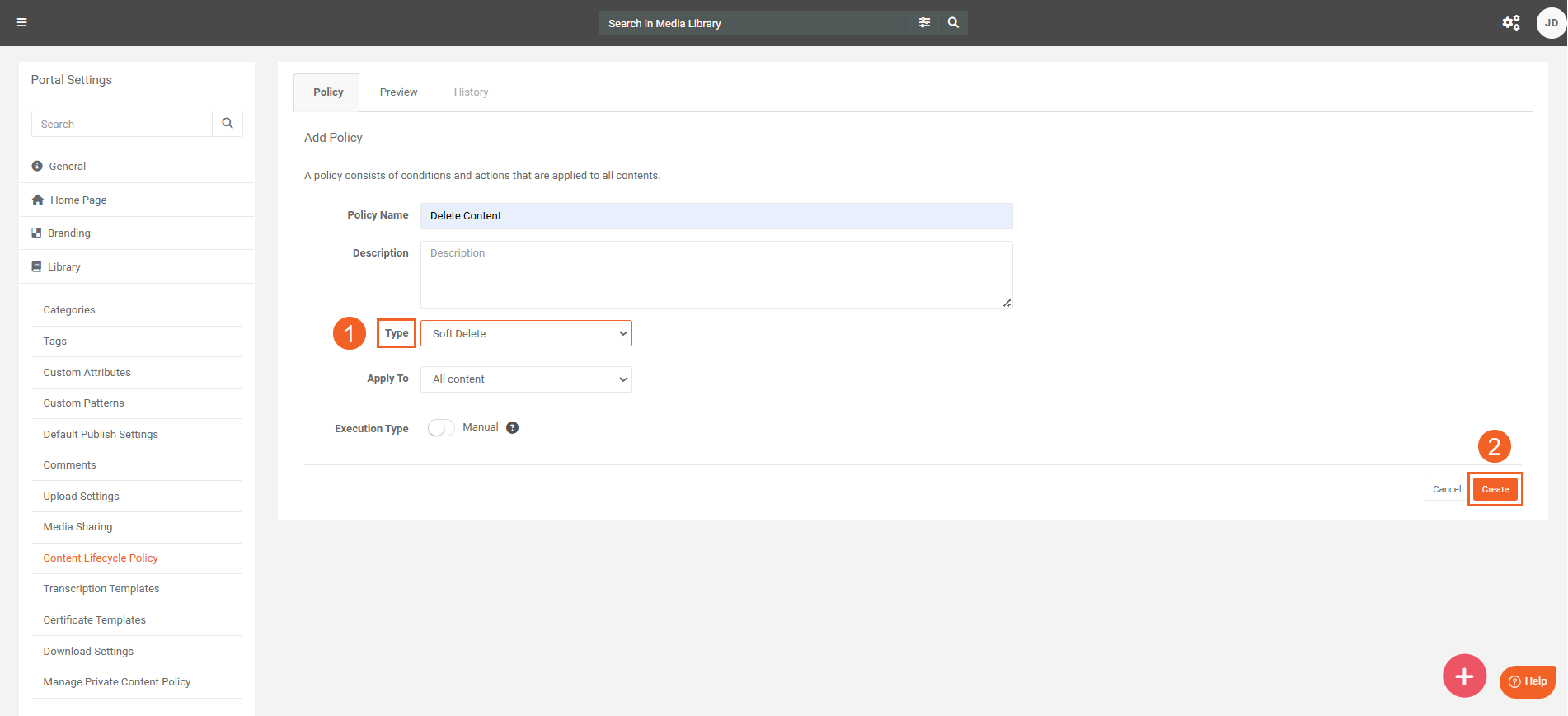Screen dimensions: 1568x716
Task: Switch to the History tab
Action: coord(471,92)
